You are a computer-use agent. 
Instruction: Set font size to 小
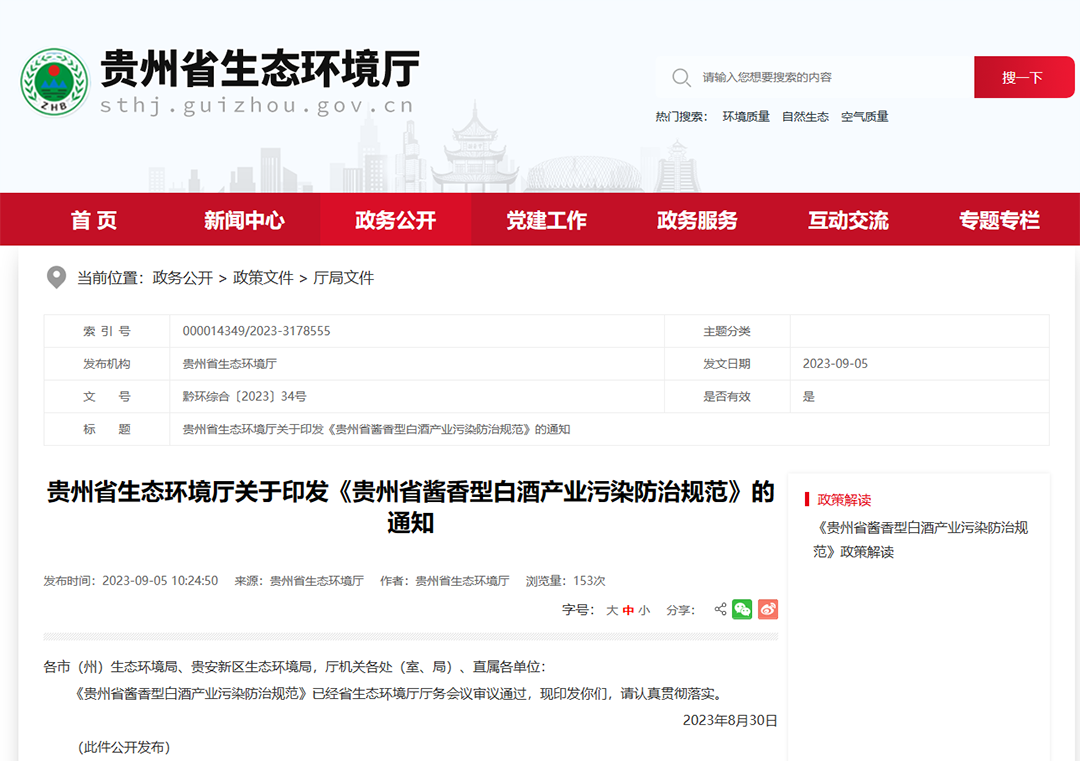(x=644, y=610)
